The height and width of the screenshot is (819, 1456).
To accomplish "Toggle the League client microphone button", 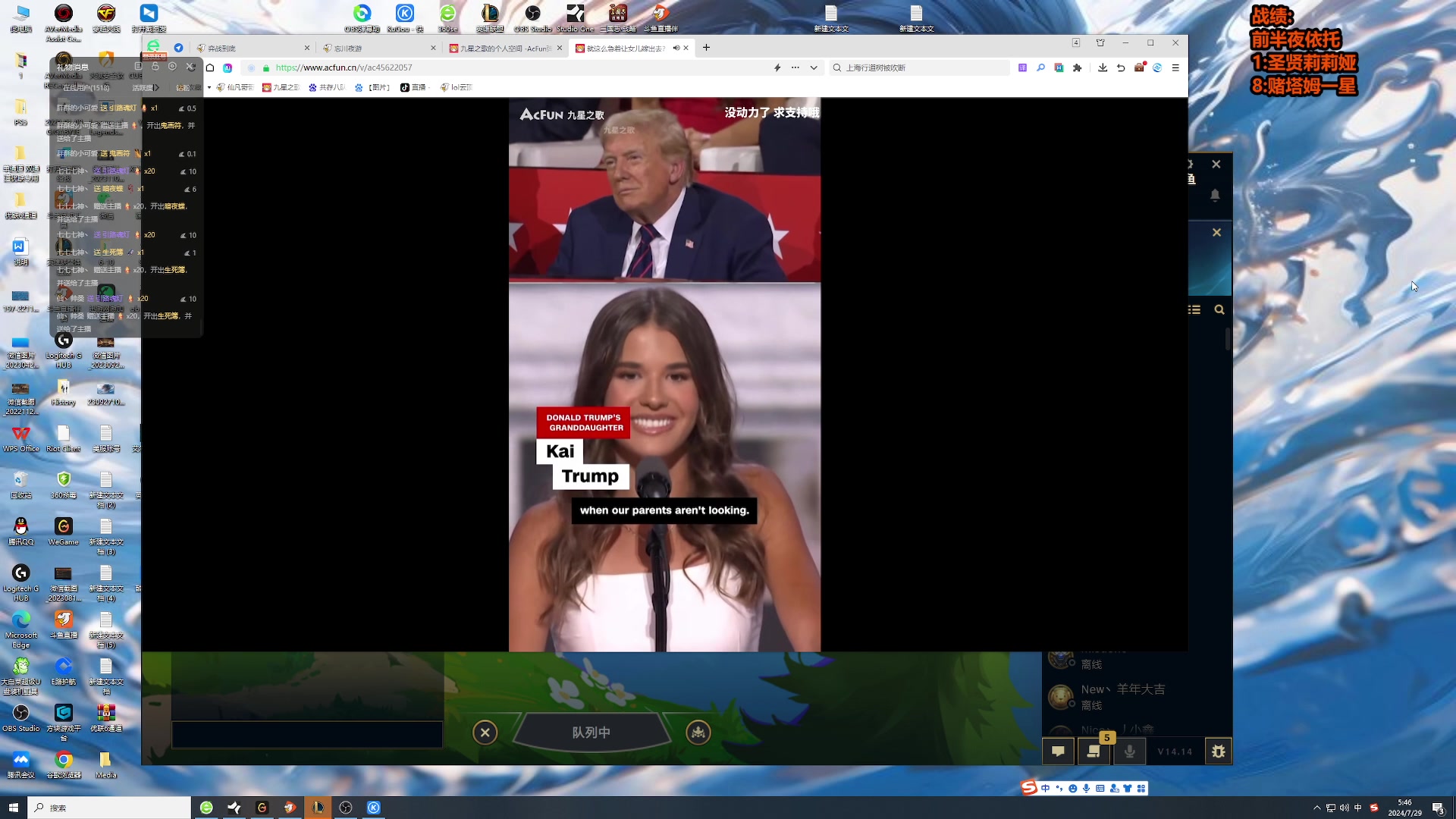I will tap(1129, 752).
